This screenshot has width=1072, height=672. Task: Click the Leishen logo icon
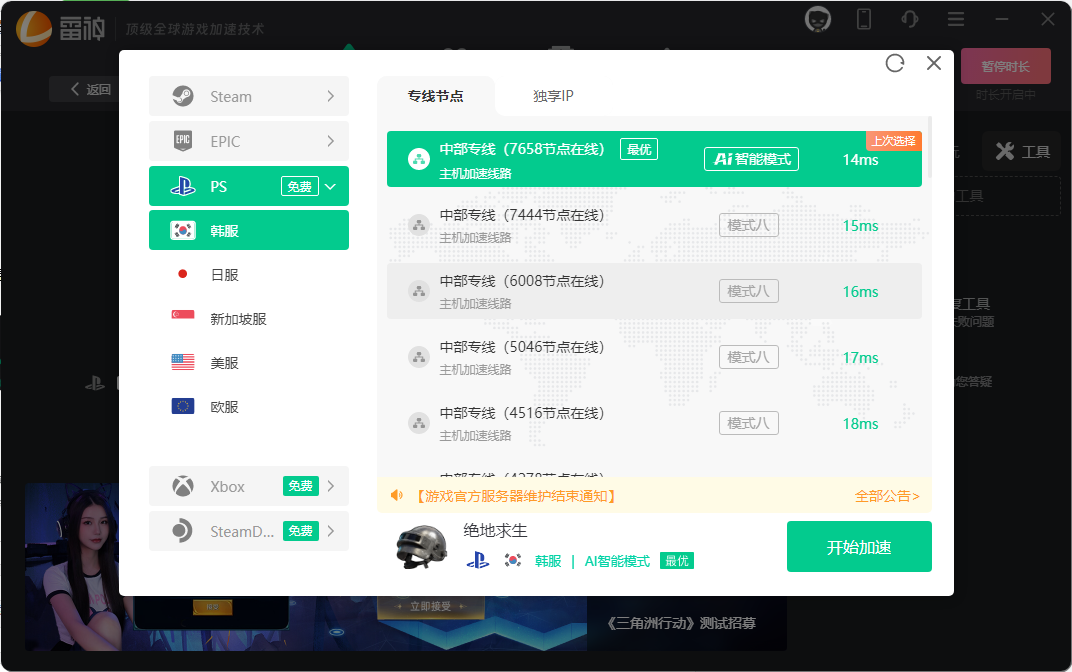34,29
